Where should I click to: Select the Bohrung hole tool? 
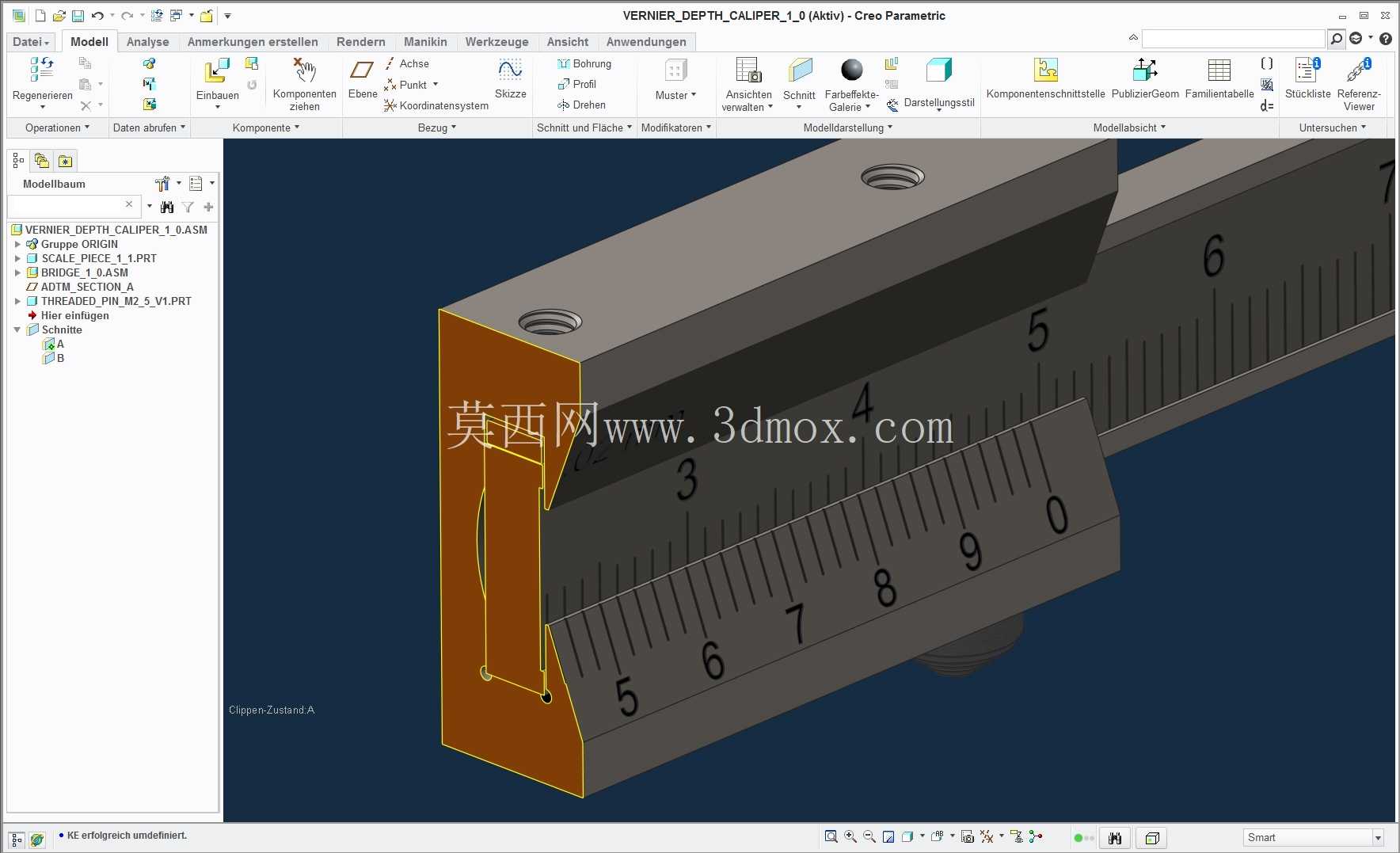[x=584, y=63]
